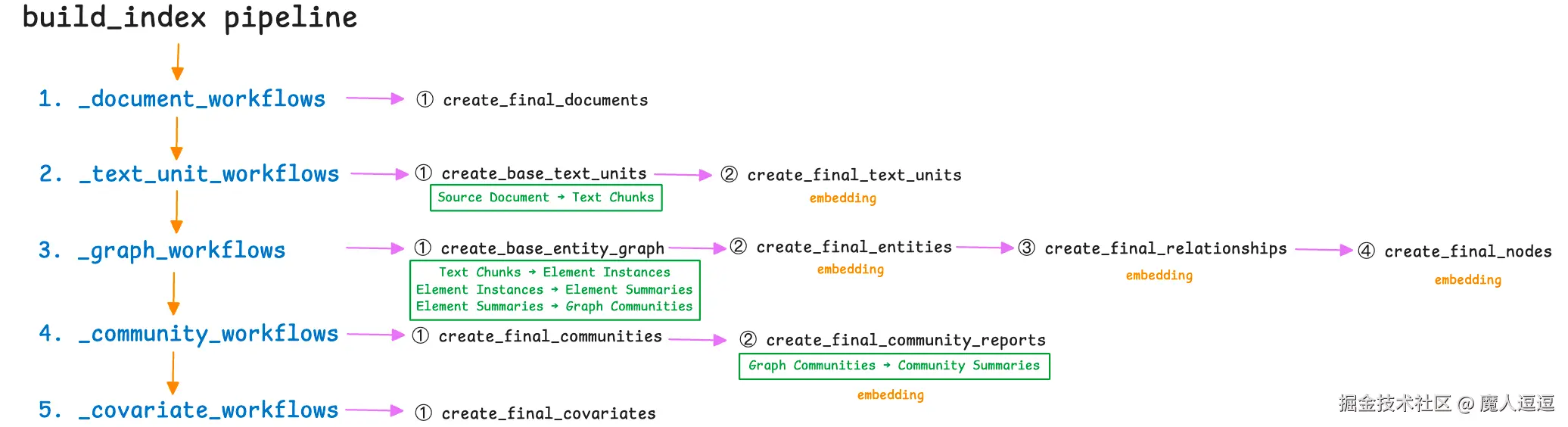Click "embedding" under create_final_entities

click(x=850, y=270)
